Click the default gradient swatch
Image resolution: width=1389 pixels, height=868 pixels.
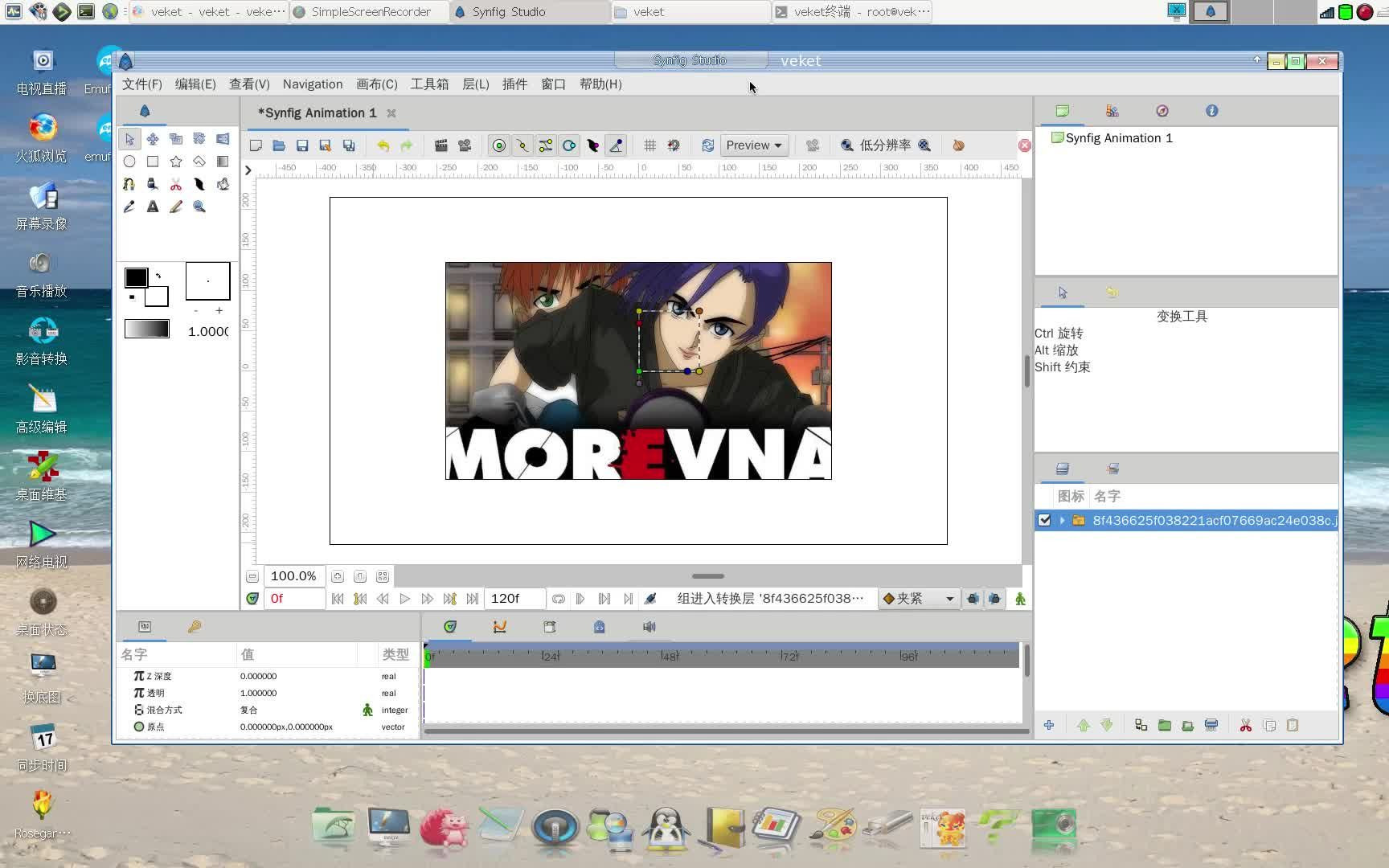coord(147,329)
